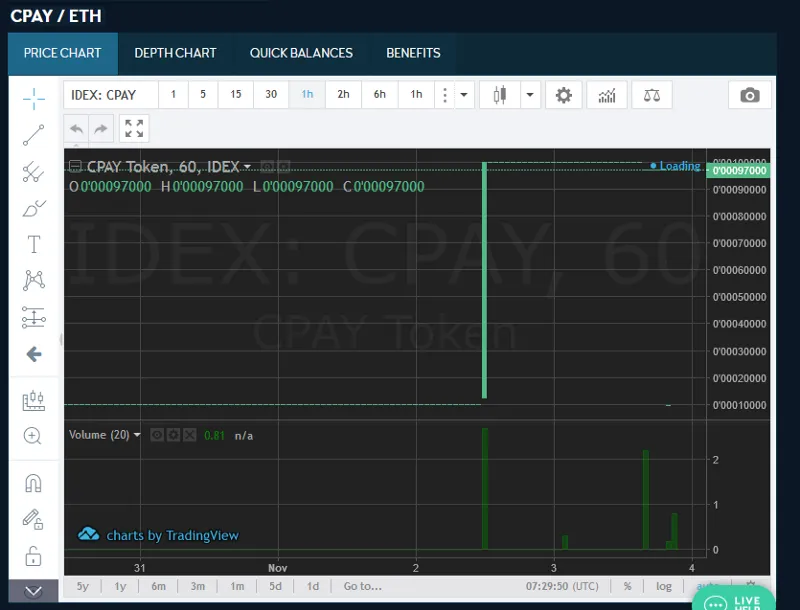The image size is (800, 610).
Task: Select the highlighted 1h interval
Action: click(x=307, y=94)
